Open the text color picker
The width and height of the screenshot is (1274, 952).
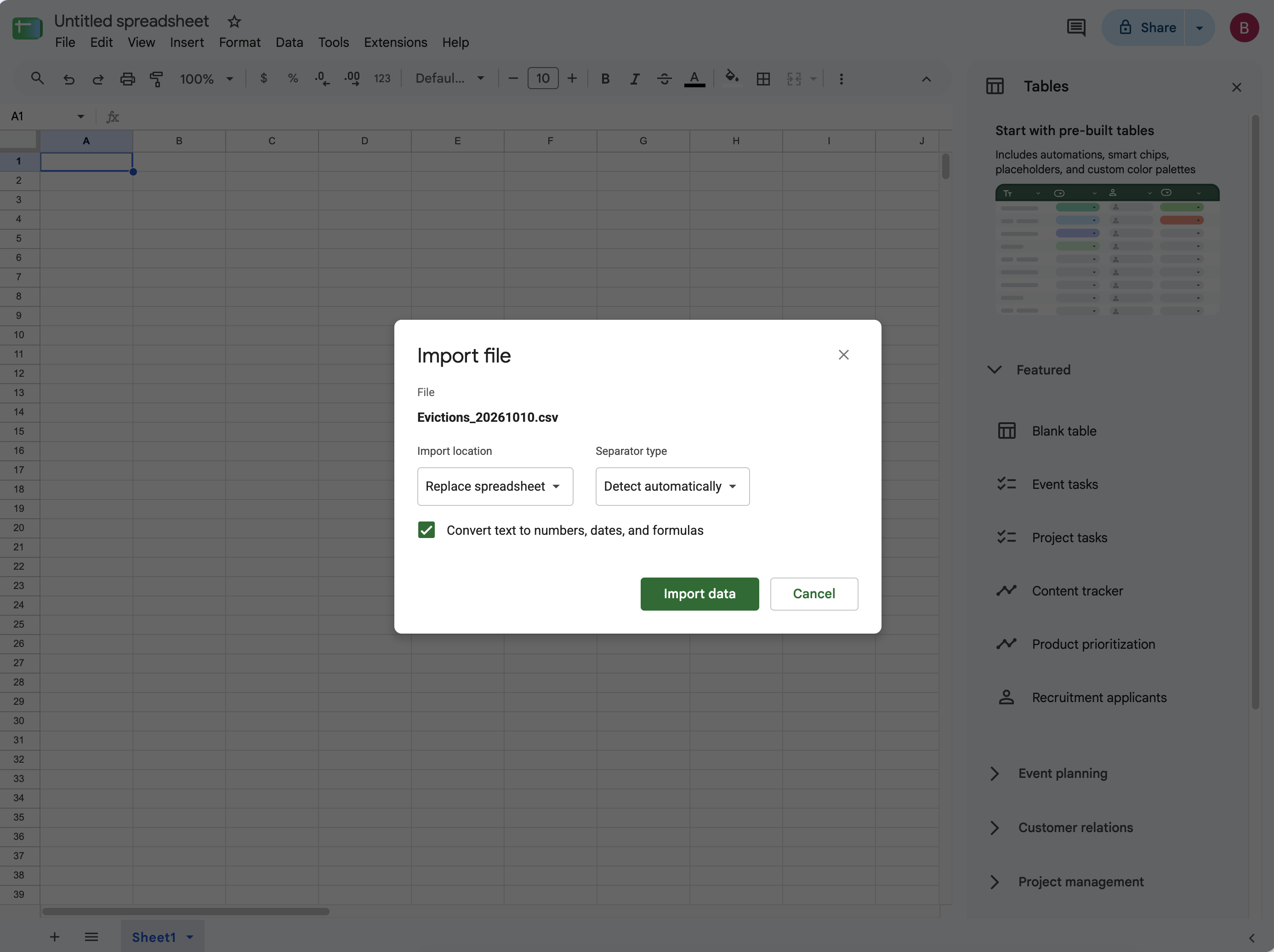pyautogui.click(x=694, y=79)
